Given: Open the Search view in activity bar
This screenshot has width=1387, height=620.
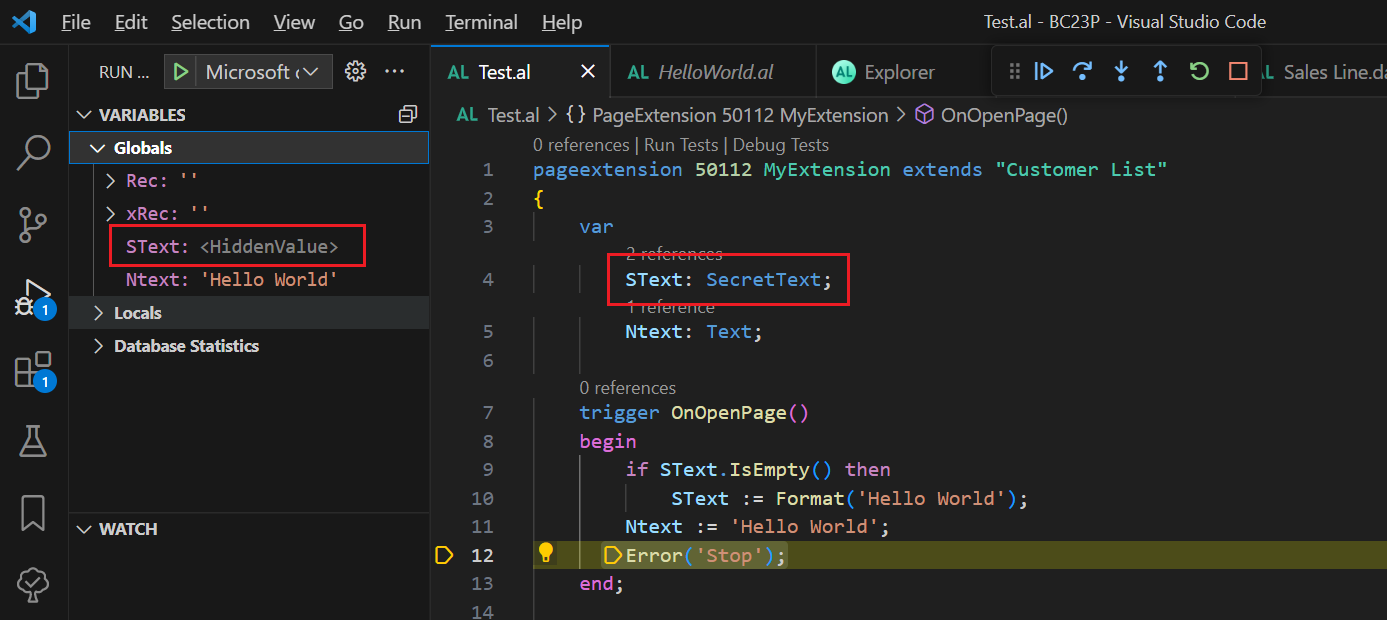Looking at the screenshot, I should (x=33, y=152).
